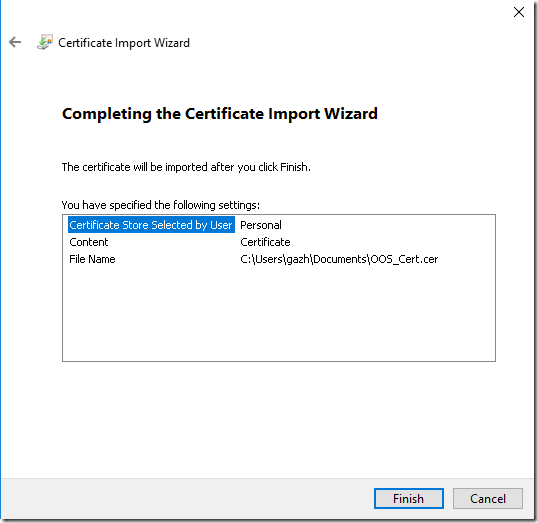The width and height of the screenshot is (538, 523).
Task: Click the certificate will be imported sentence
Action: [186, 167]
